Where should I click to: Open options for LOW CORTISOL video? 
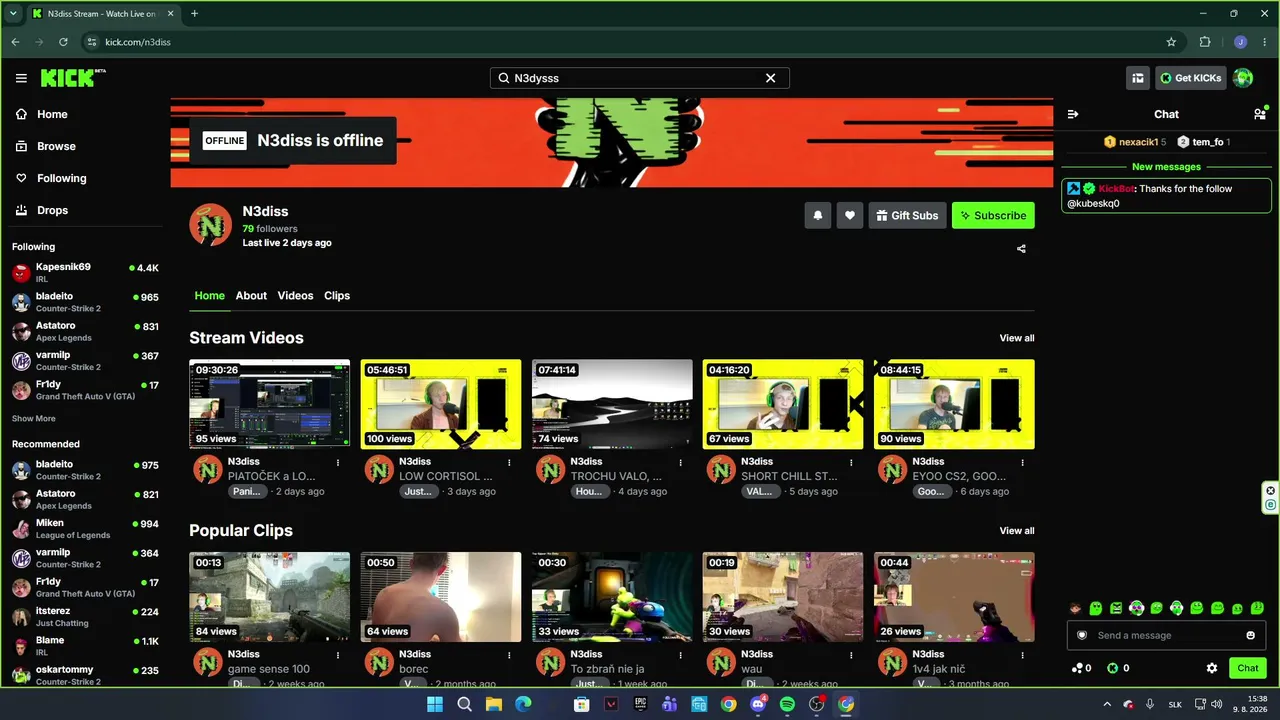(x=509, y=462)
